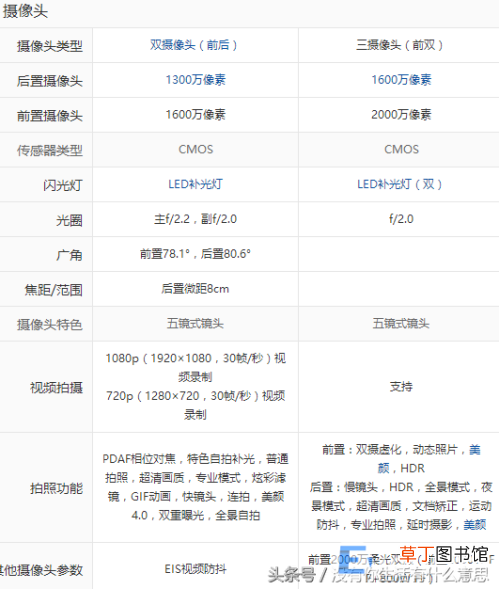Select the f/2.0 cell in the second phone column
Image resolution: width=499 pixels, height=589 pixels.
coord(401,219)
